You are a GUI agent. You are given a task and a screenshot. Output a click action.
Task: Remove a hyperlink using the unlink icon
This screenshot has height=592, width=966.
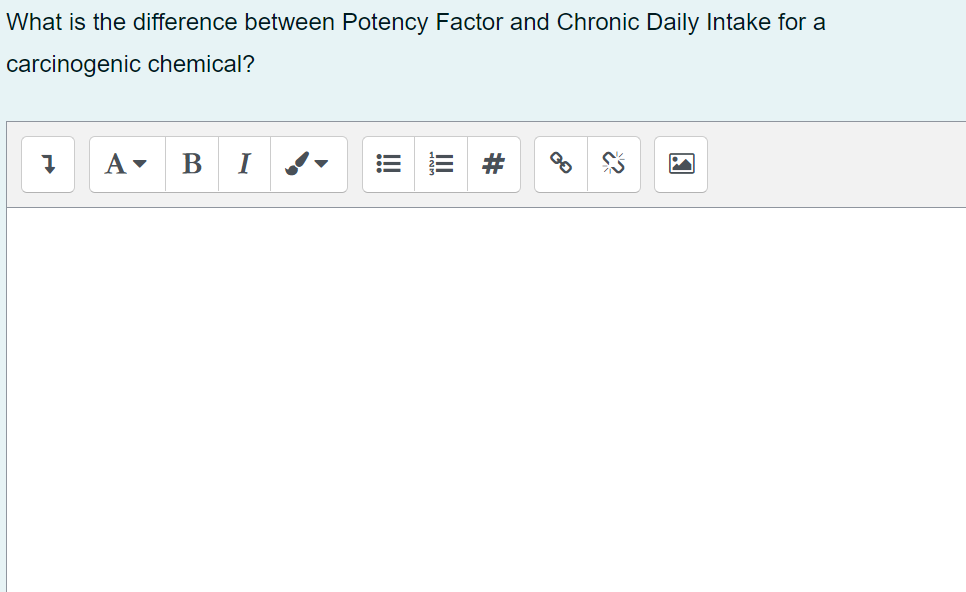click(613, 164)
